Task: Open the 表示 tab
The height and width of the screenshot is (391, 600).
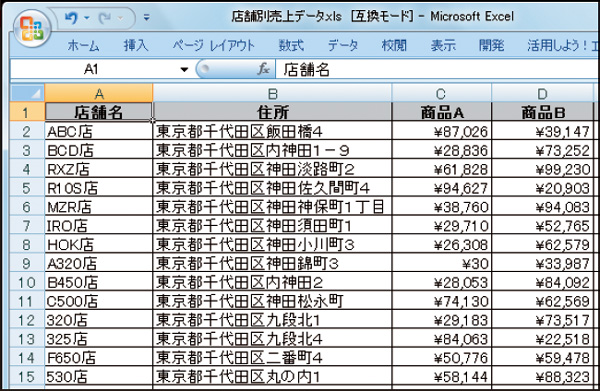Action: pos(443,46)
